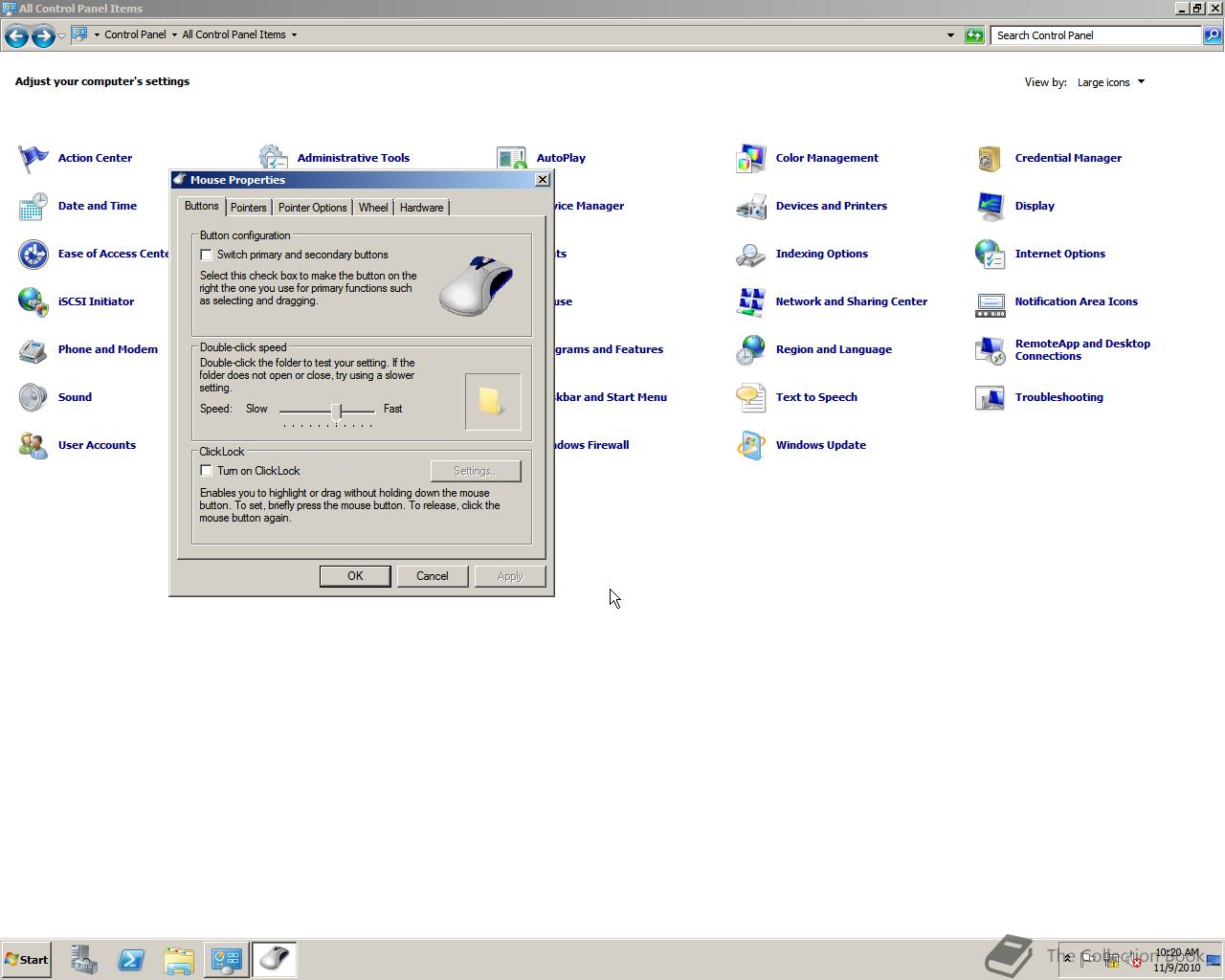Viewport: 1225px width, 980px height.
Task: Open the AutoPlay link
Action: click(x=561, y=158)
